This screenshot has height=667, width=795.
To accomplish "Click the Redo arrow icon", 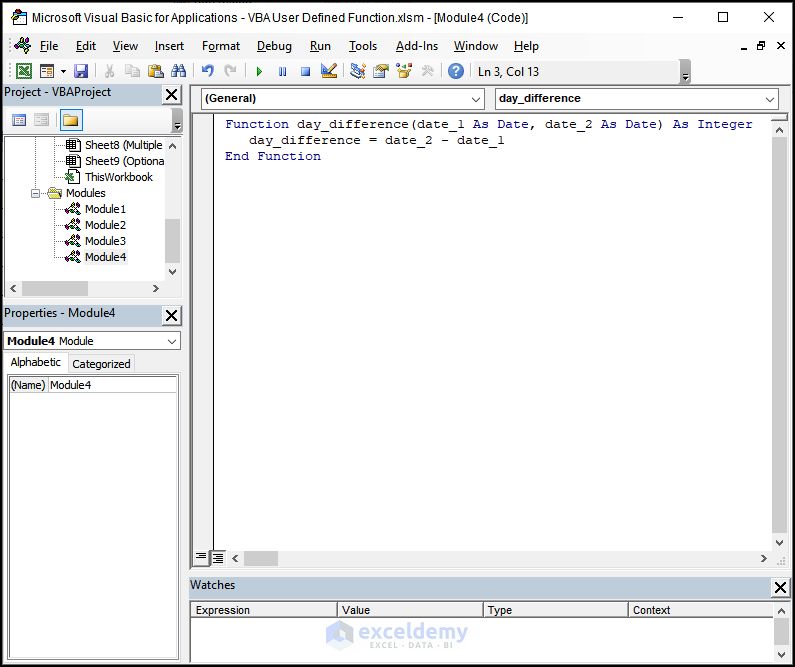I will [x=230, y=71].
